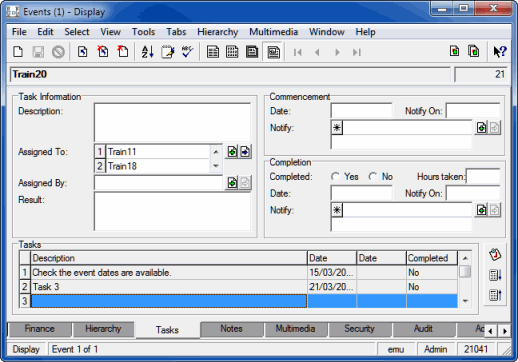Open the Tools menu

[143, 32]
